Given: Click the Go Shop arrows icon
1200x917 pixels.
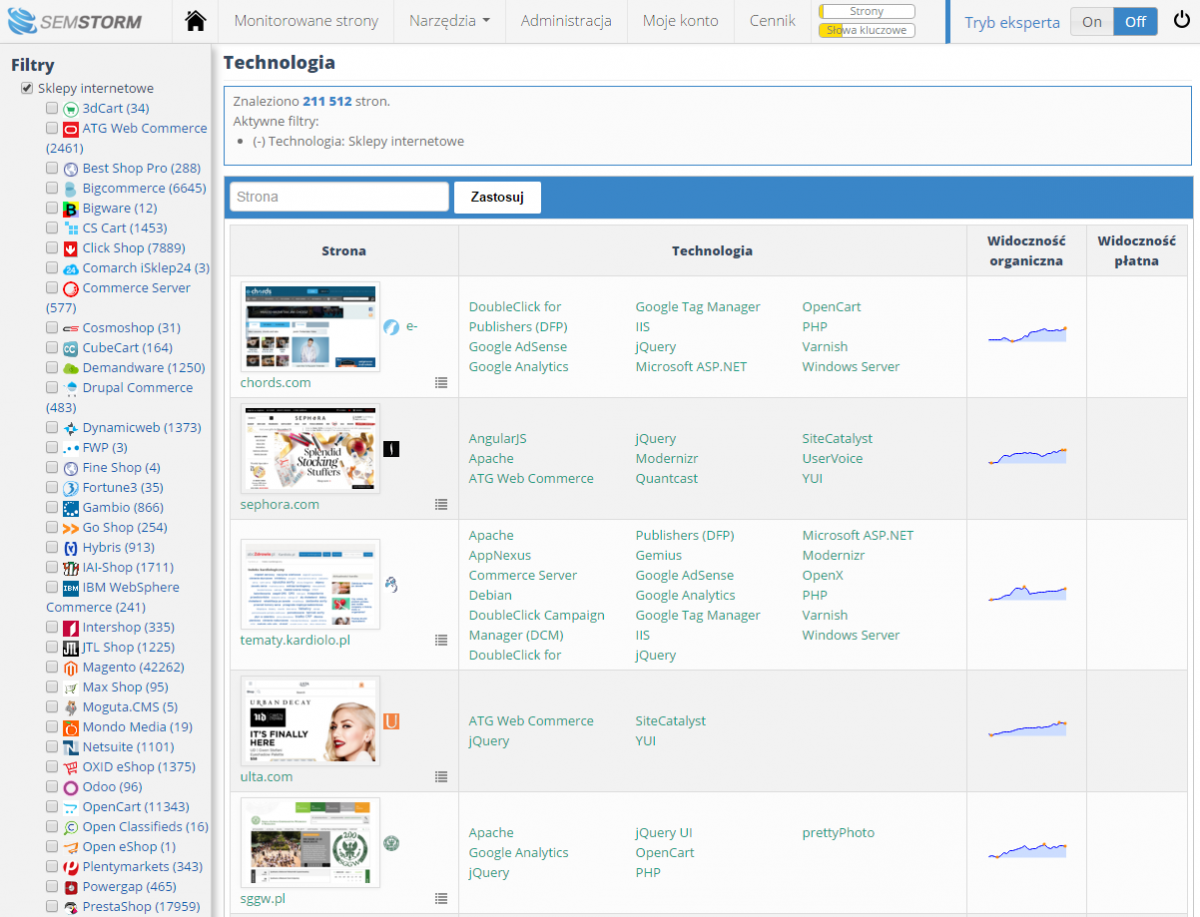Looking at the screenshot, I should click(x=71, y=528).
